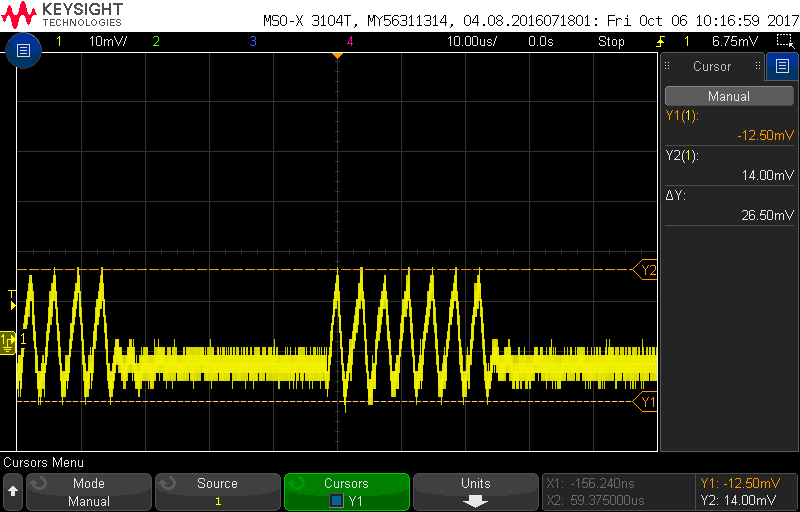Click the blue sidebar list icon beside Cursor
800x512 pixels.
coord(782,65)
